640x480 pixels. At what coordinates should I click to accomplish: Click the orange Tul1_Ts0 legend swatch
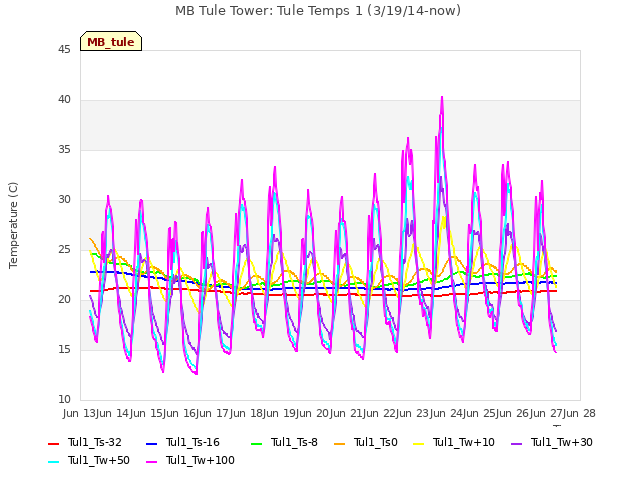click(x=339, y=443)
